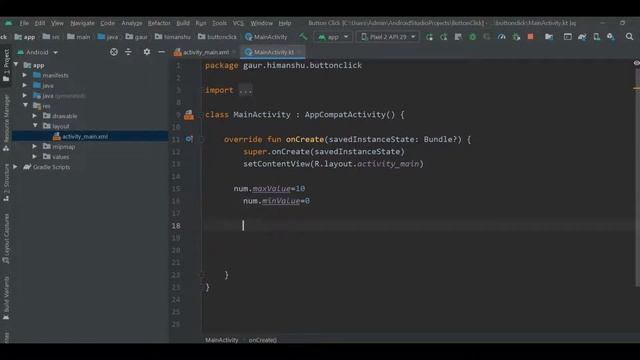This screenshot has width=640, height=360.
Task: Click Select Opened File target icon
Action: 114,52
